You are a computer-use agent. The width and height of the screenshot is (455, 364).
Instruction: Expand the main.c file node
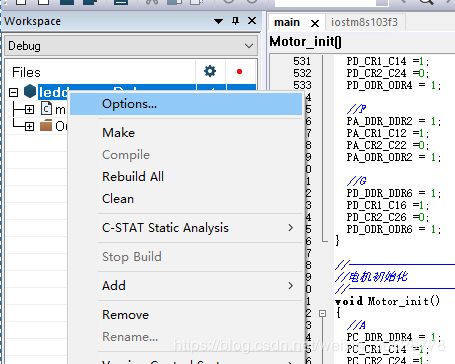click(29, 109)
